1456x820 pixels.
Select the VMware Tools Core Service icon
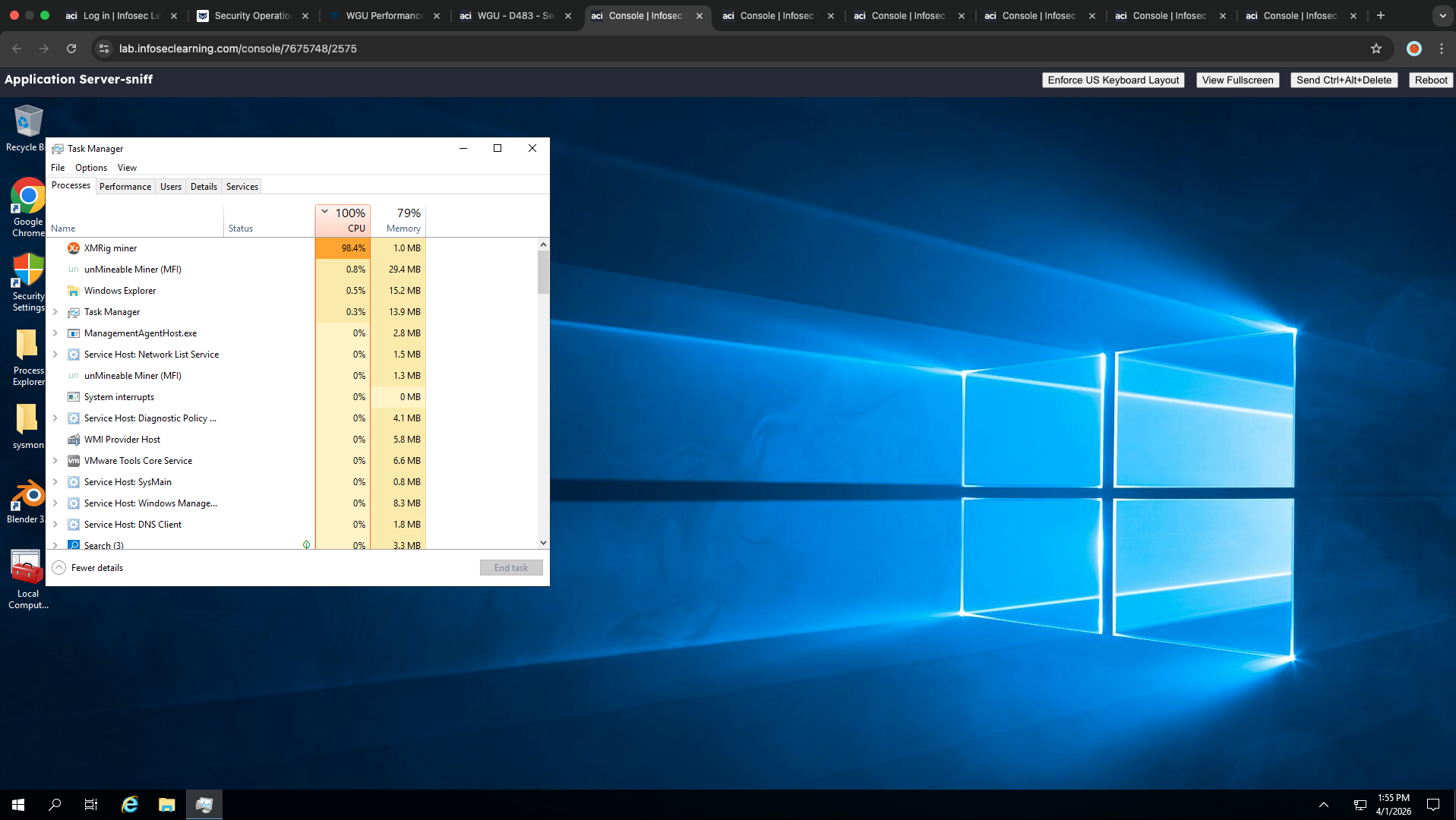click(74, 461)
